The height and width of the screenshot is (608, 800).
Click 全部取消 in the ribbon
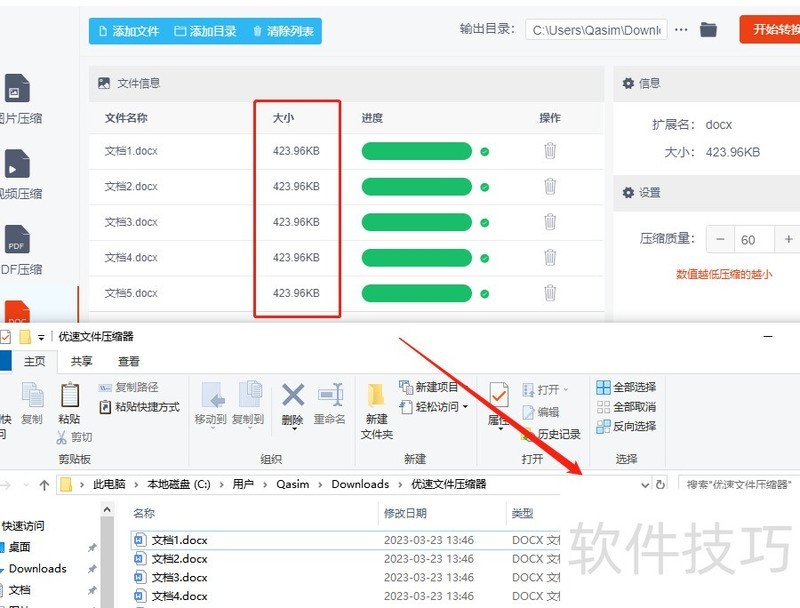(x=626, y=407)
